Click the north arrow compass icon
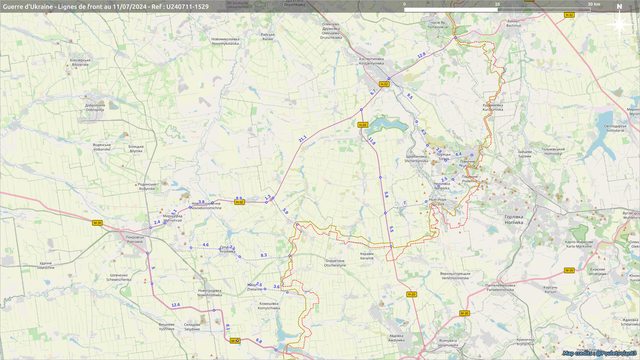Screen dimensions: 640x360 [620, 20]
